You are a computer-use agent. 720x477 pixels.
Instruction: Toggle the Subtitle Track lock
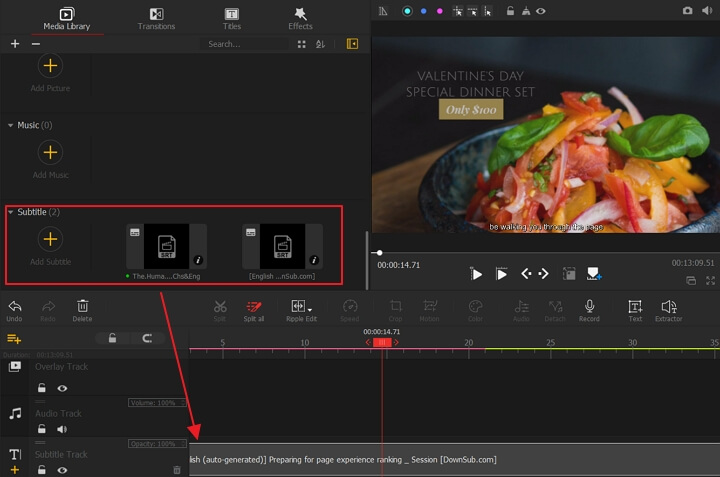[x=42, y=470]
